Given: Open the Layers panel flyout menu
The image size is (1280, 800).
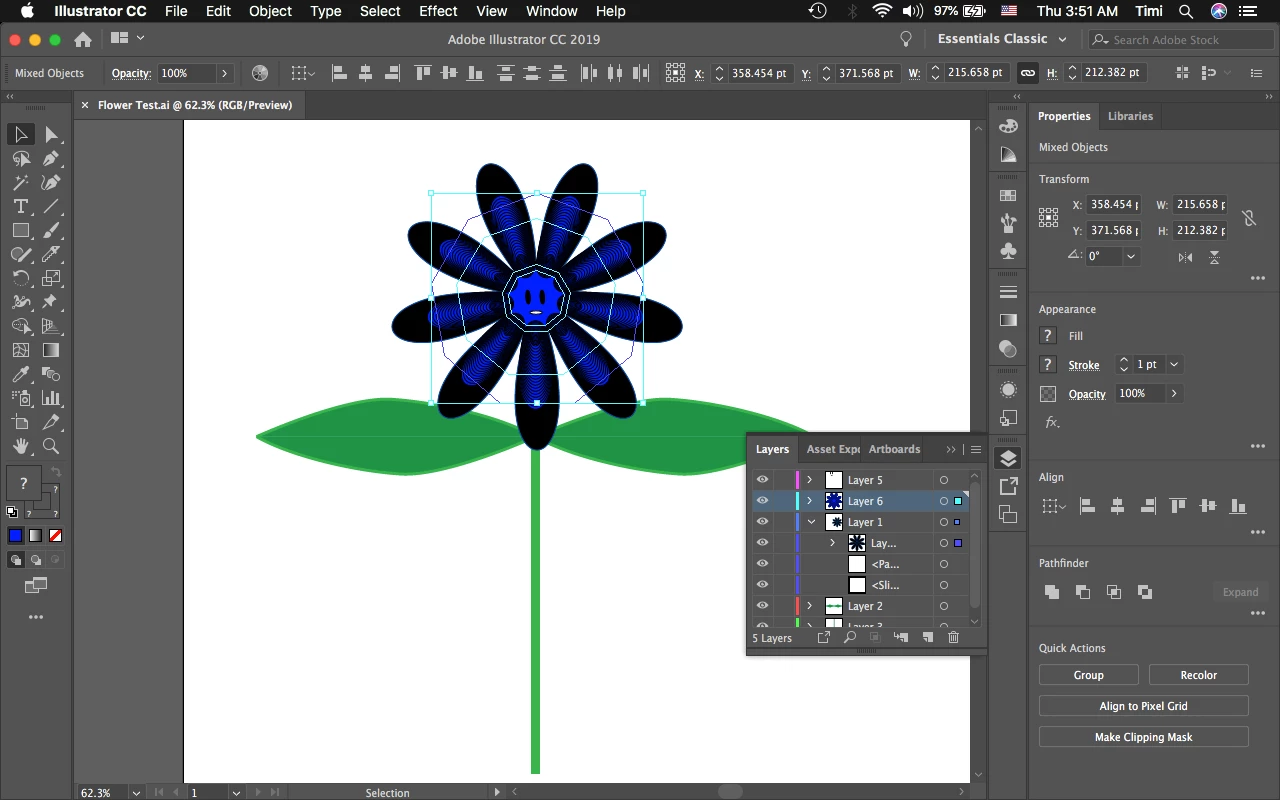Looking at the screenshot, I should [976, 449].
